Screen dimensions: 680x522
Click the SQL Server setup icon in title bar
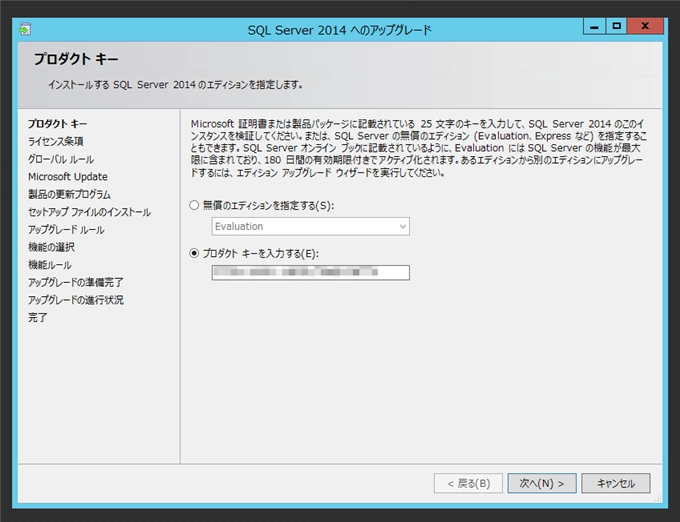tap(25, 29)
